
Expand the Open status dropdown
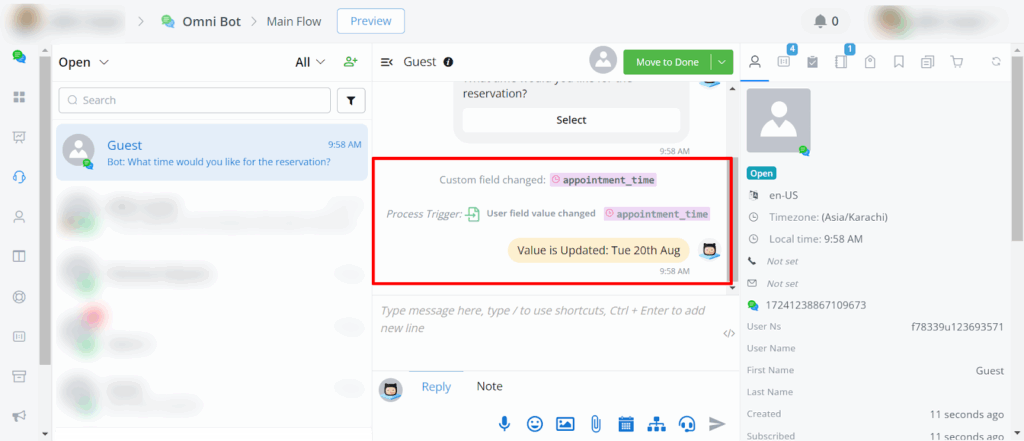point(84,62)
